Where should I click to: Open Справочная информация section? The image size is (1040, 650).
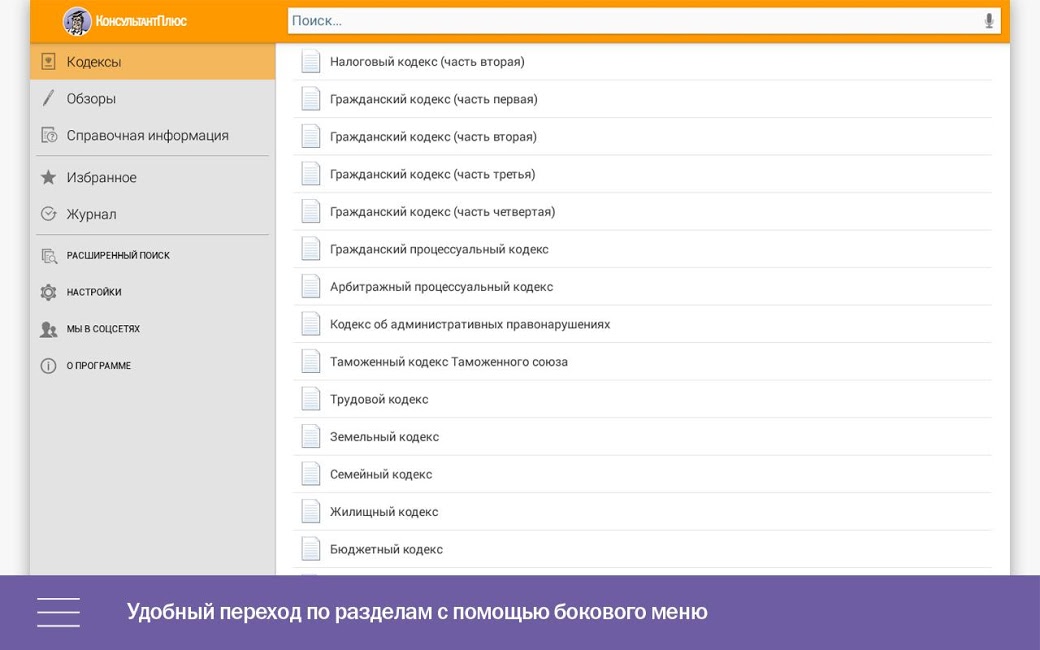[x=147, y=135]
